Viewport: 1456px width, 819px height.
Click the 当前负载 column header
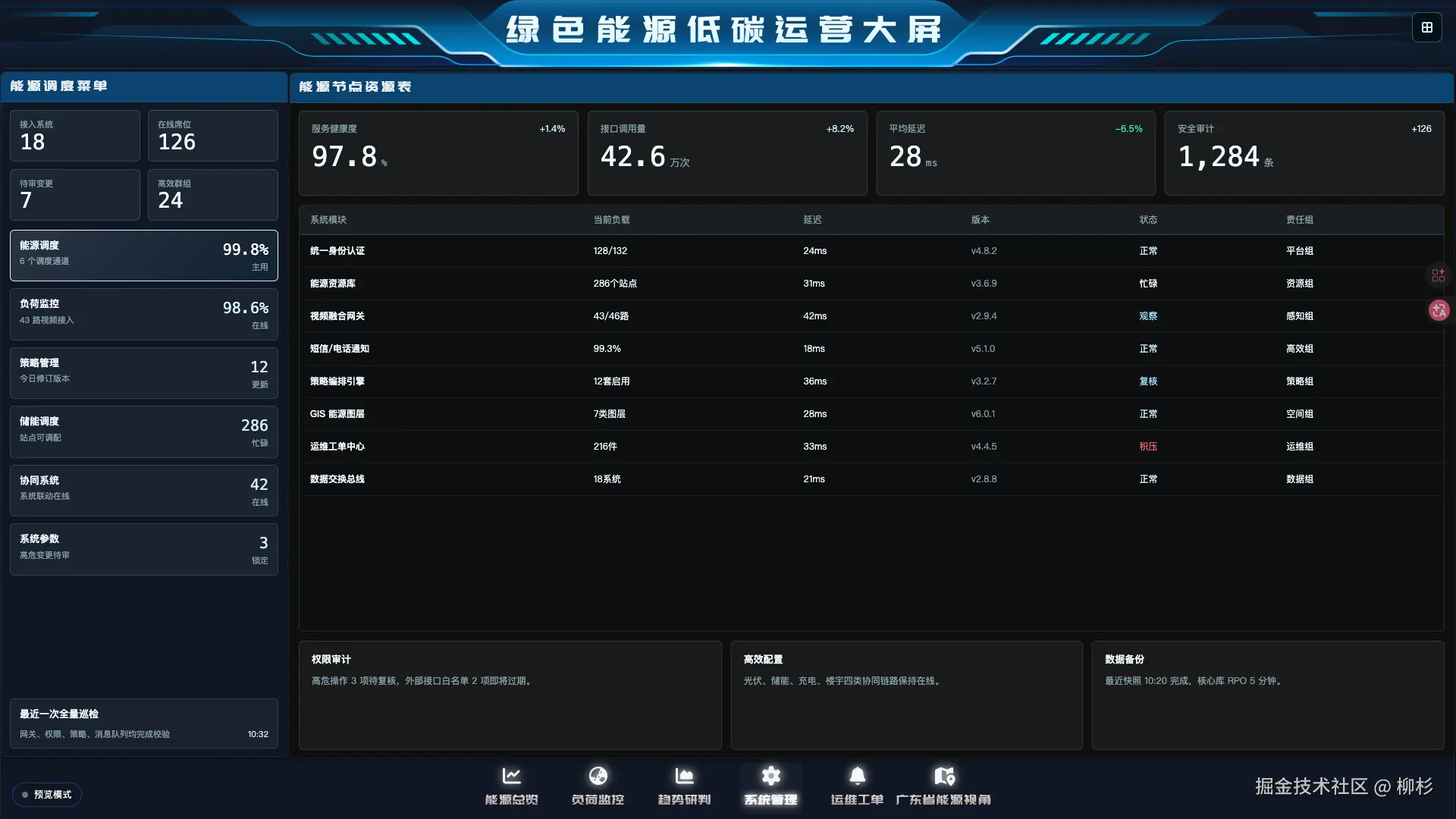click(612, 220)
